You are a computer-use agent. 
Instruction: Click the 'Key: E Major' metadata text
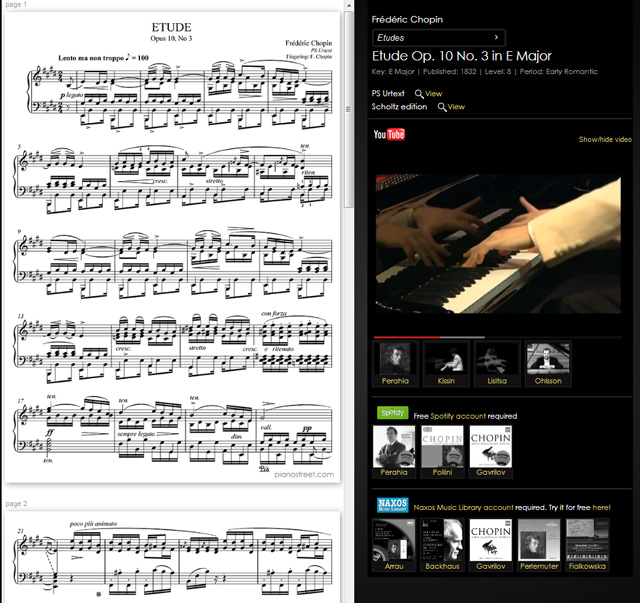click(x=393, y=72)
